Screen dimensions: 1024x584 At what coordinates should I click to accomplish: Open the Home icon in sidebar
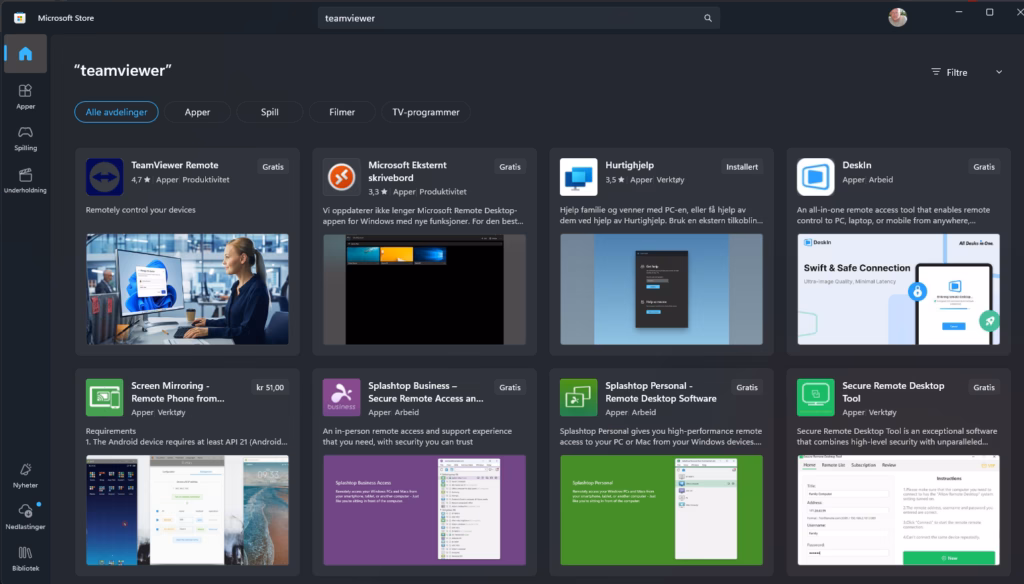pos(25,54)
